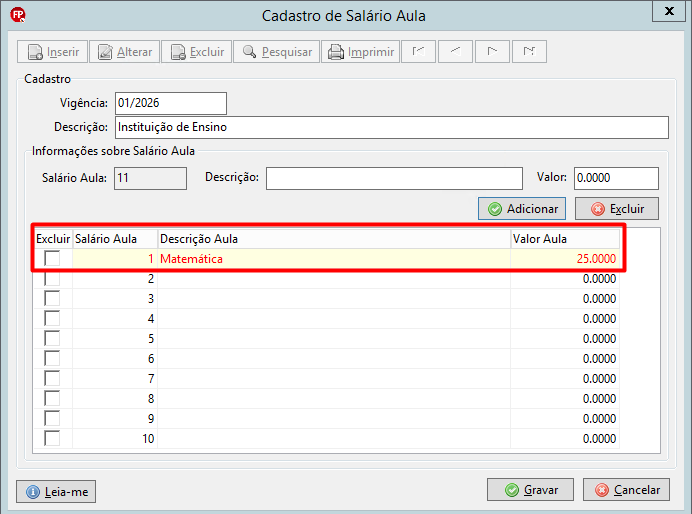Check the Excluir box for row 8
The image size is (692, 514).
click(52, 398)
